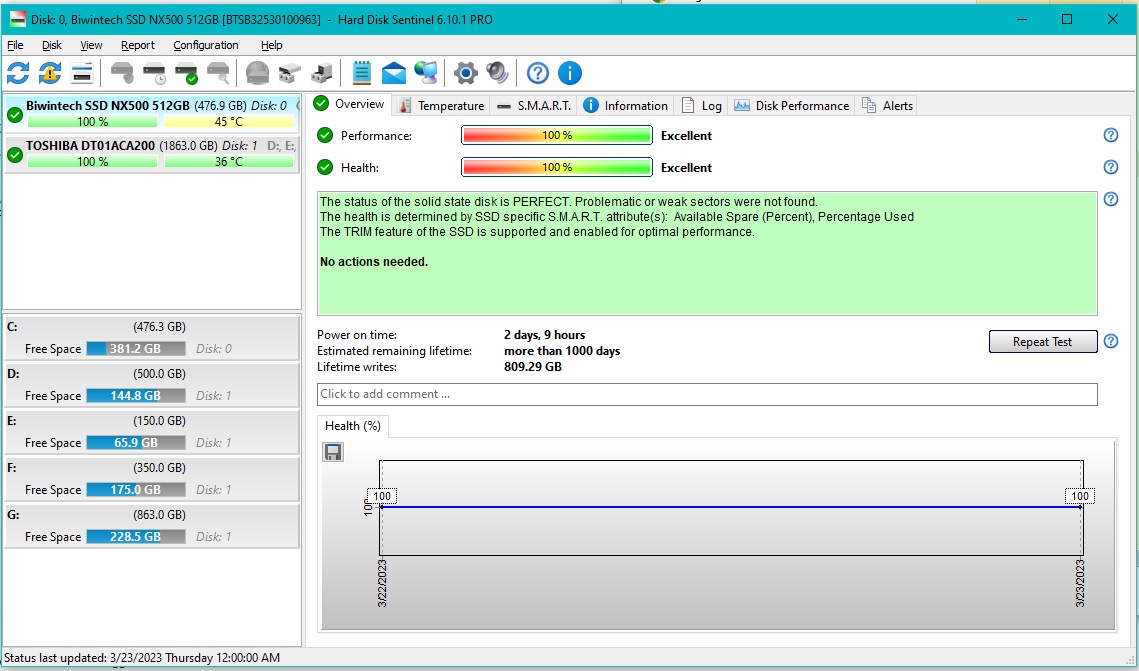Click the second stacked drives toolbar icon
Screen dimensions: 1139x671
(321, 73)
